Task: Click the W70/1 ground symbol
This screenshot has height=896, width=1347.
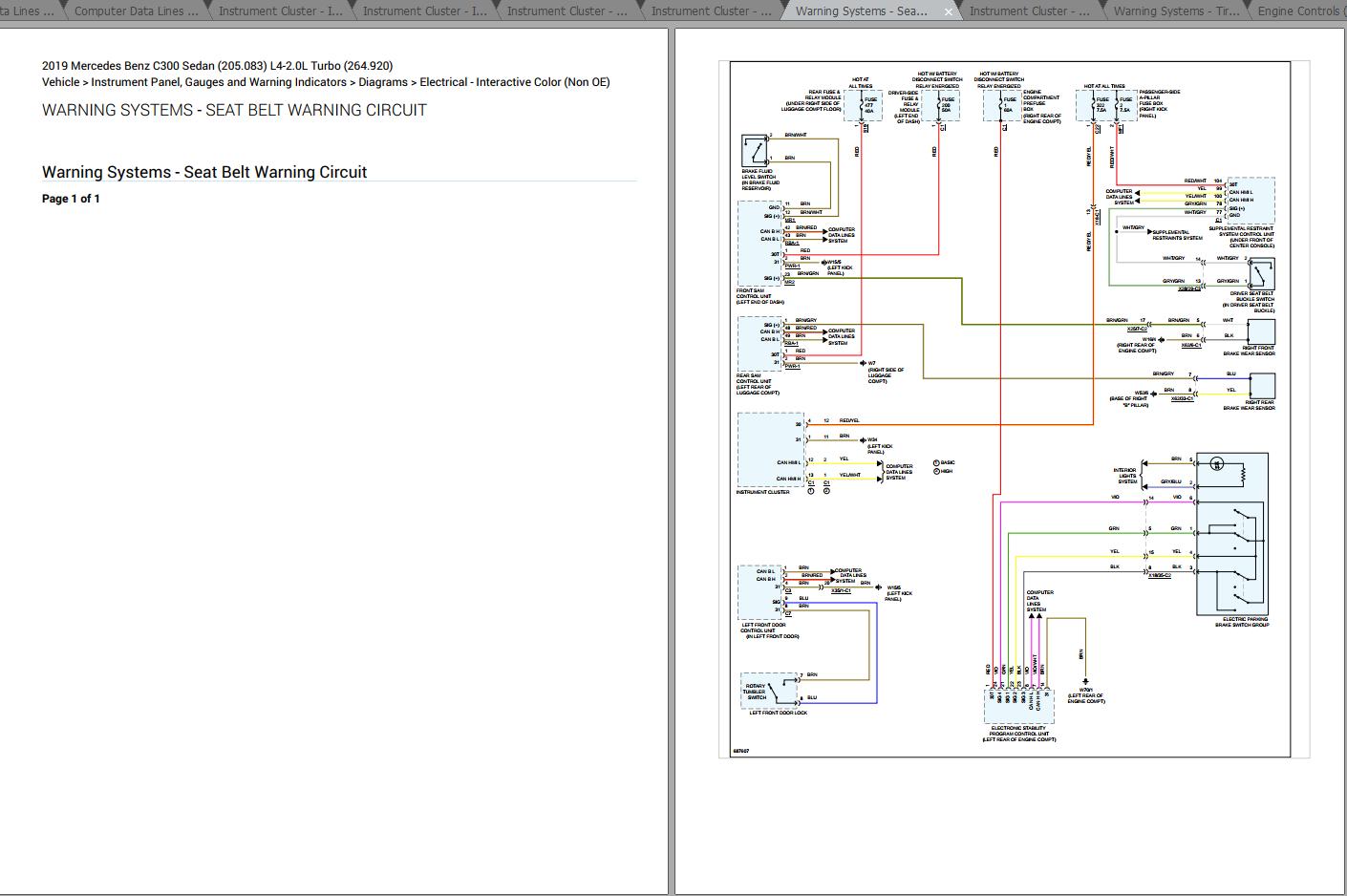Action: (x=1084, y=682)
